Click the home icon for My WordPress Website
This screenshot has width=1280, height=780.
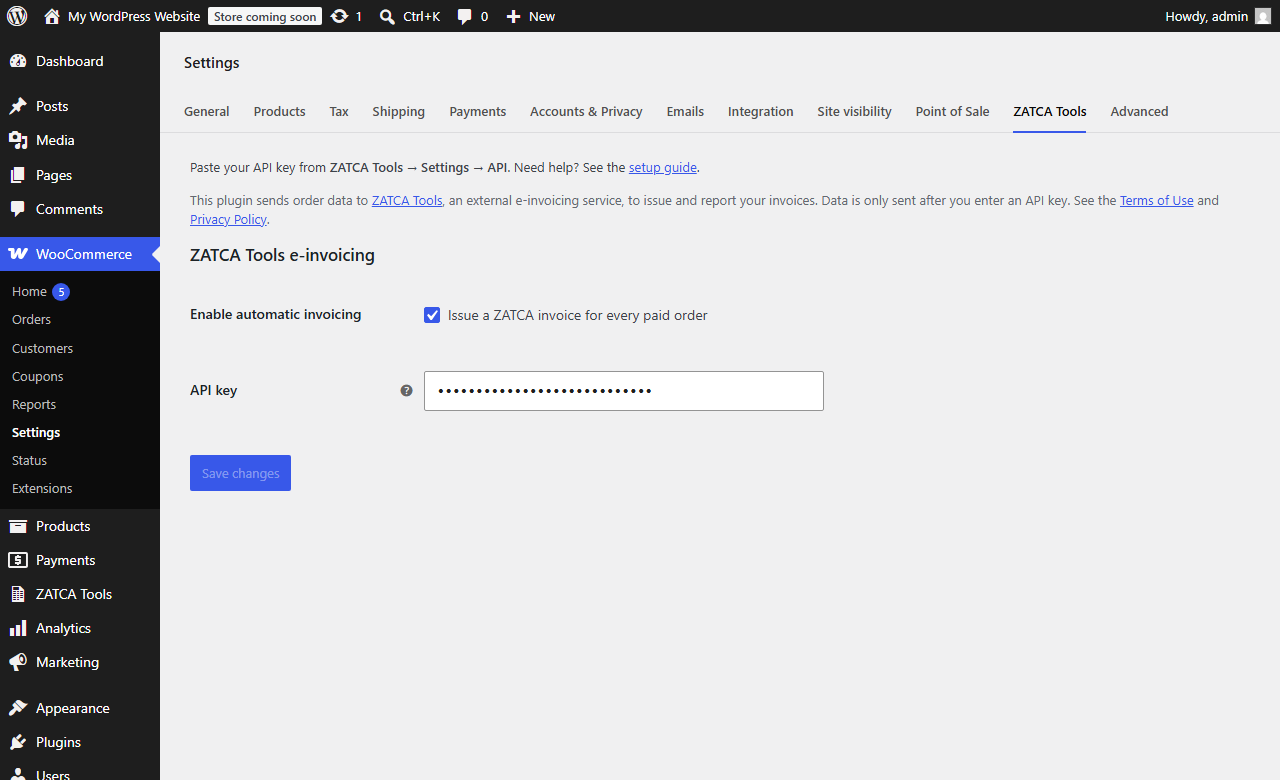pos(52,16)
